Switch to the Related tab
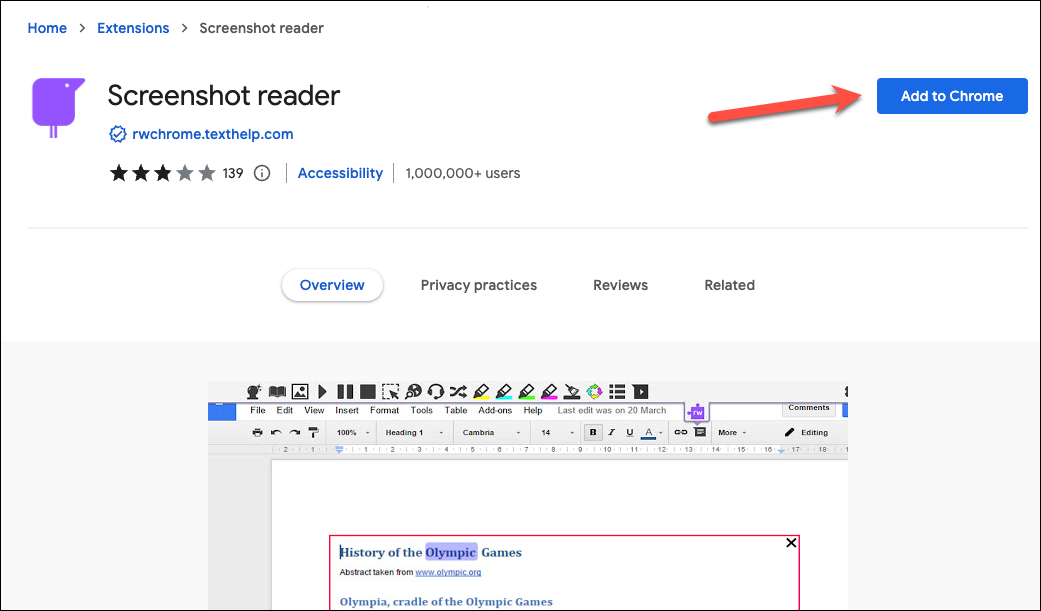 729,285
